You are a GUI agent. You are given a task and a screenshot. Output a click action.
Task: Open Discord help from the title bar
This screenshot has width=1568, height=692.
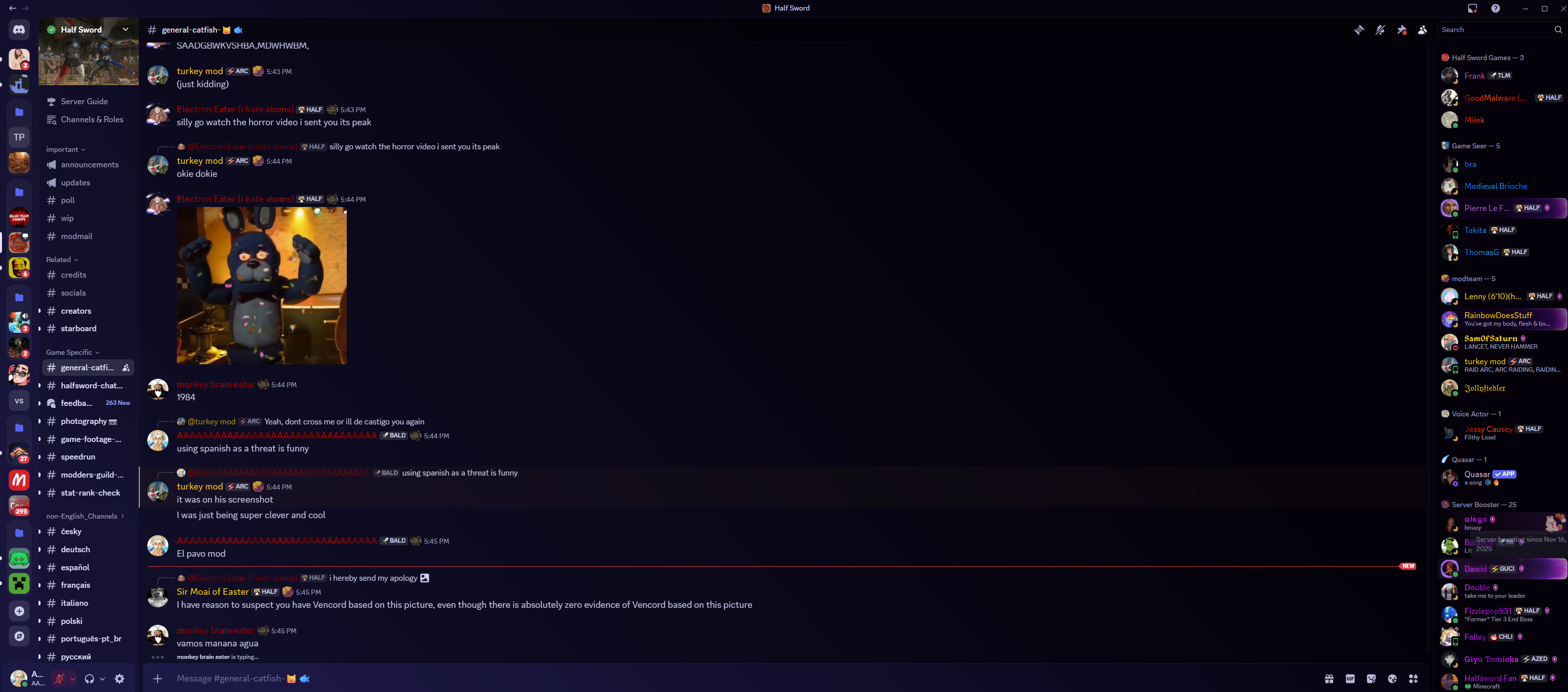click(x=1495, y=9)
